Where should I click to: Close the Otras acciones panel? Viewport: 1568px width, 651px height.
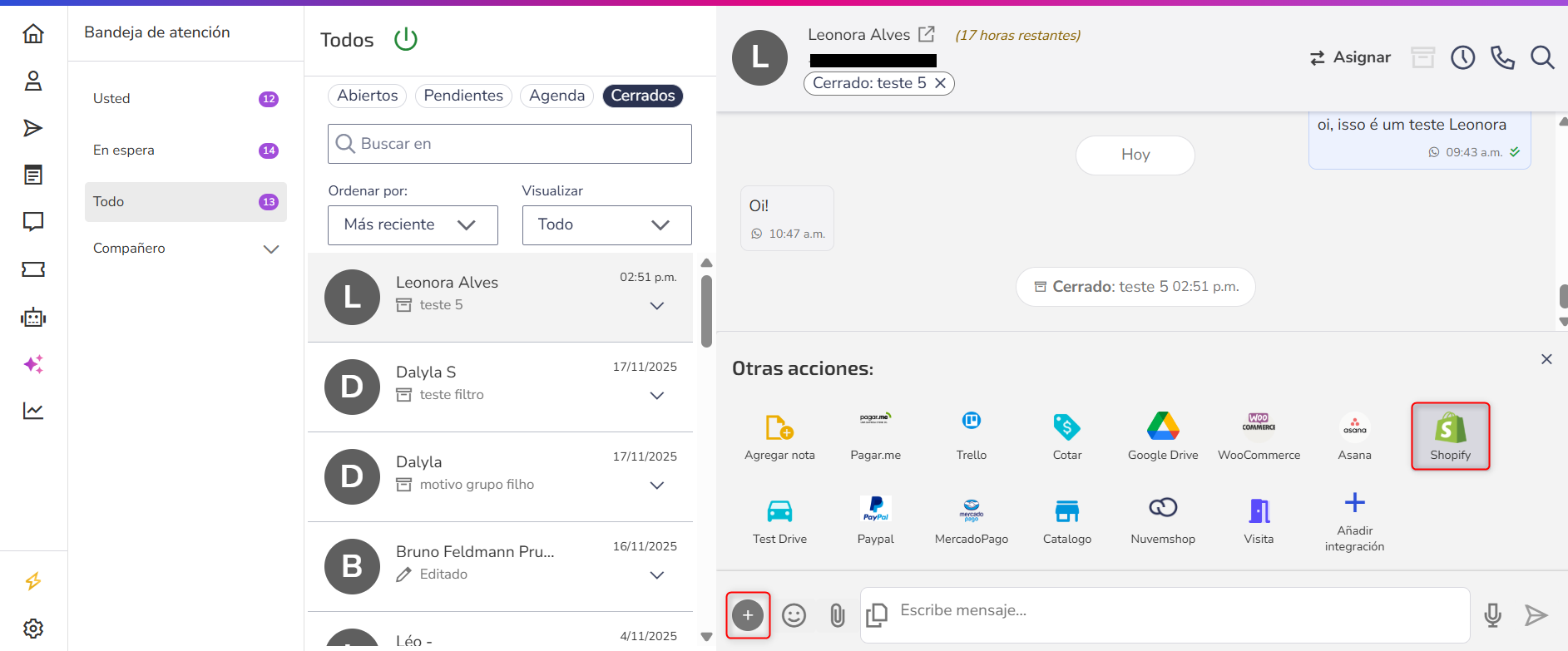[x=1546, y=359]
